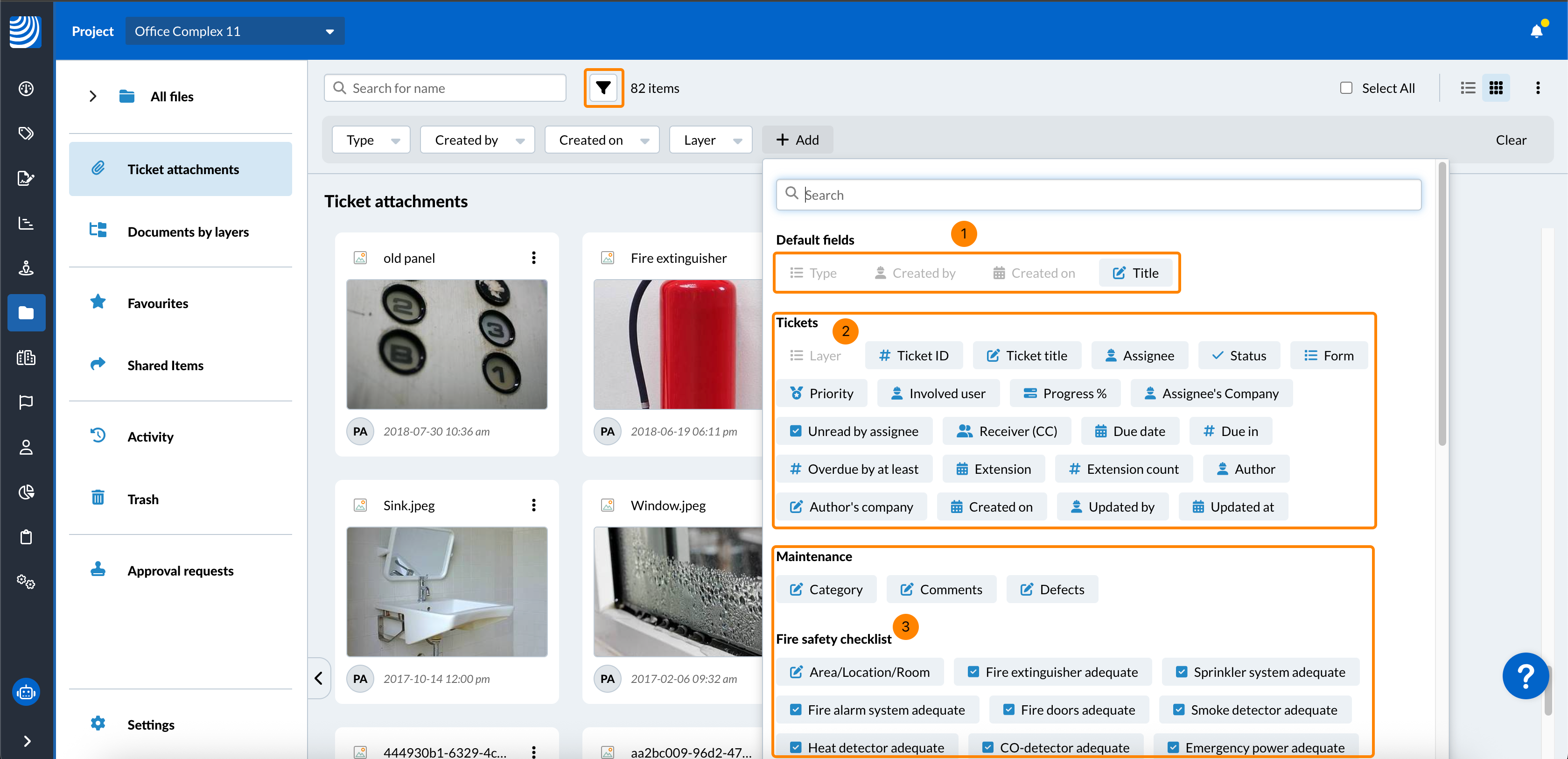The width and height of the screenshot is (1568, 759).
Task: Open the Office Complex 11 project dropdown
Action: (x=234, y=31)
